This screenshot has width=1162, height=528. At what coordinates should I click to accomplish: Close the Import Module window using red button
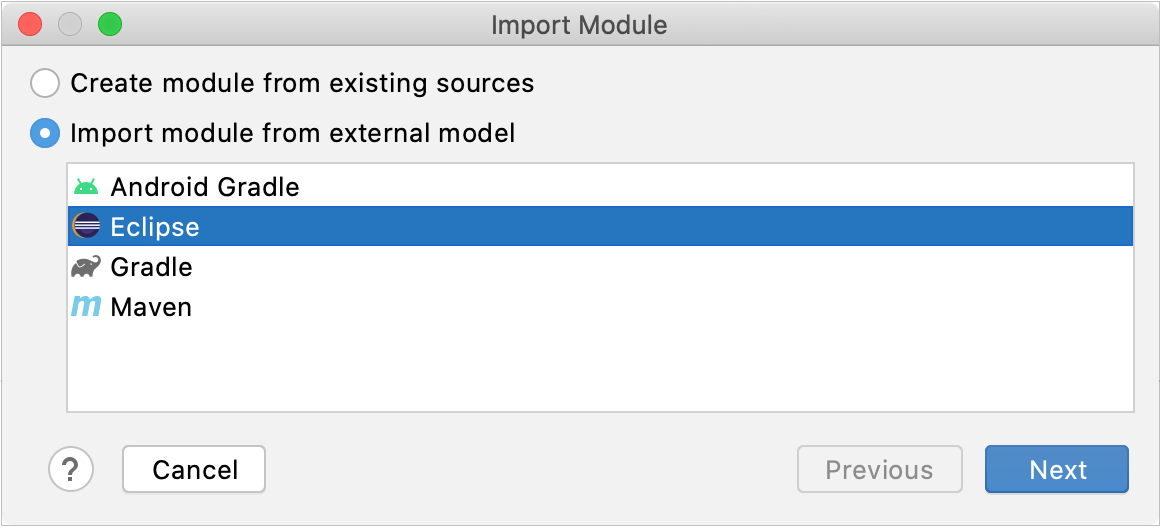click(30, 24)
